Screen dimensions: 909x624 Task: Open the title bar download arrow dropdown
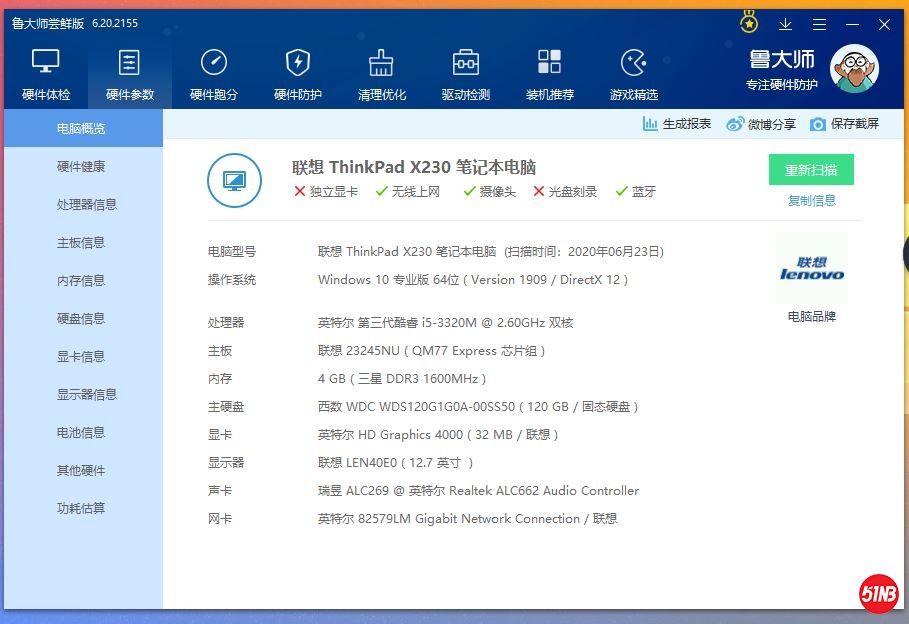785,24
